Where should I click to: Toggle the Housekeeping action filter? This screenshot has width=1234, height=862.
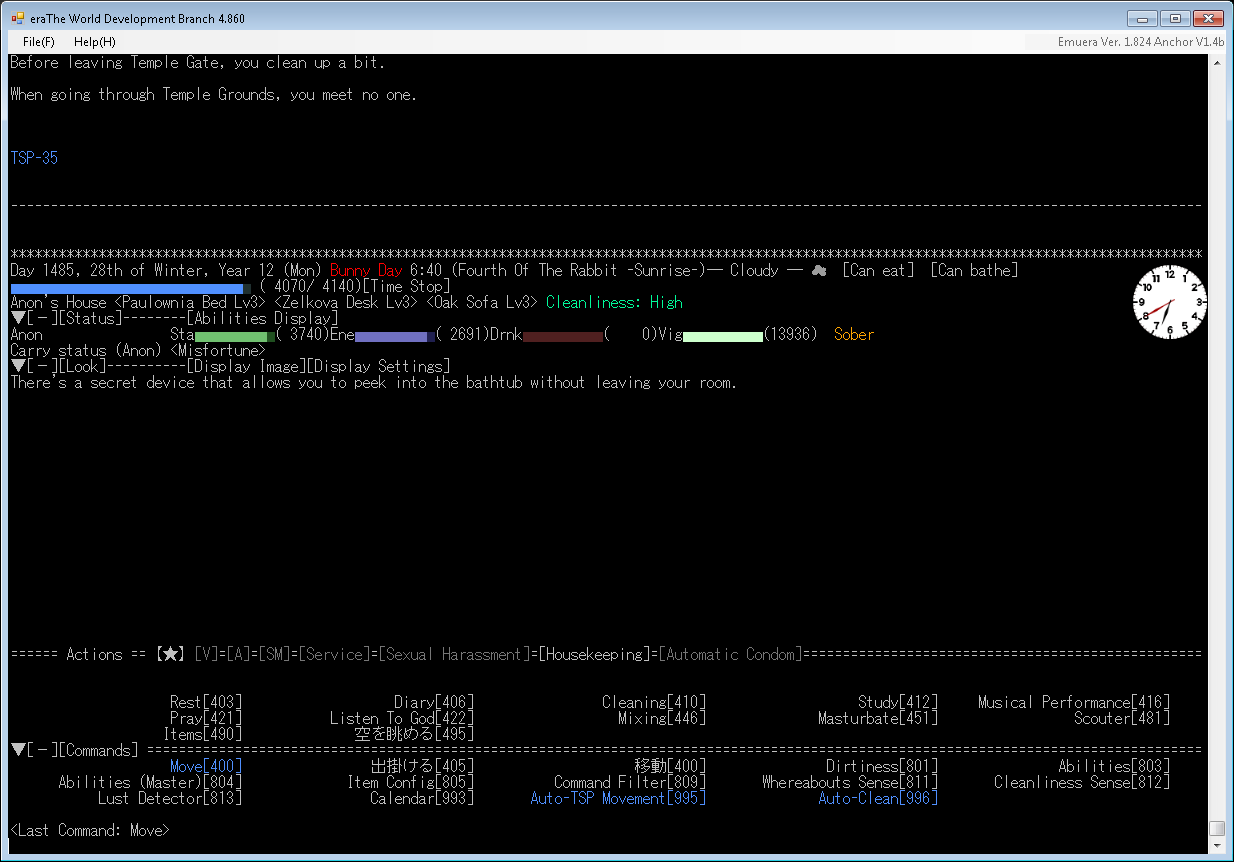[x=594, y=654]
